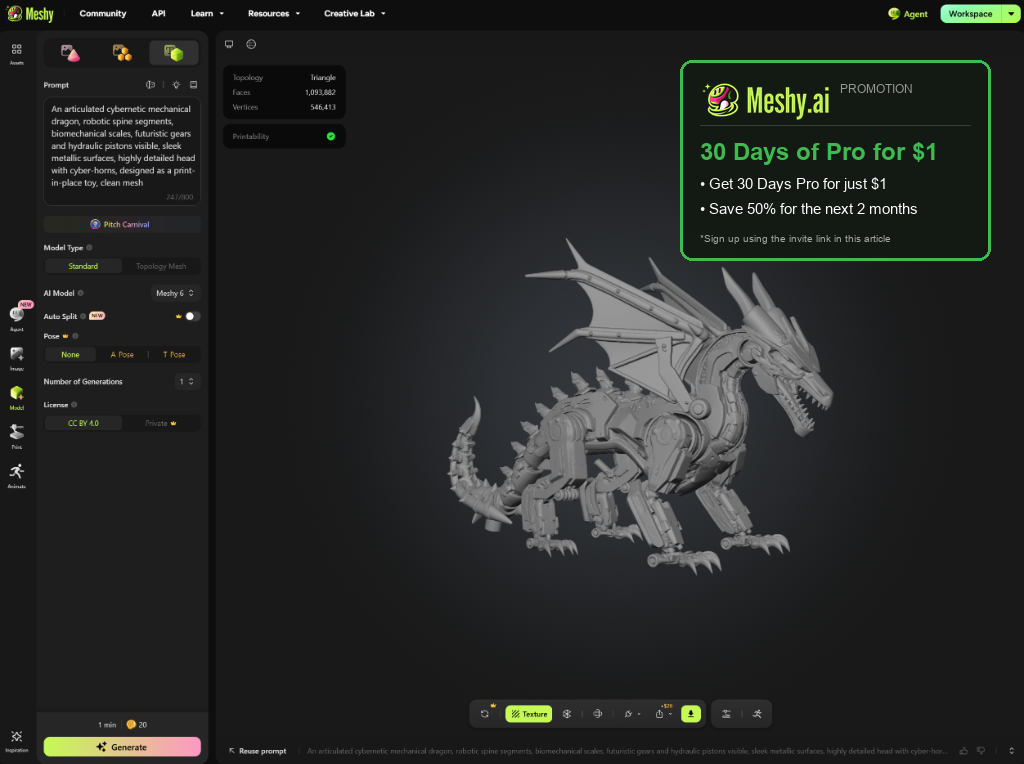
Task: Click the Meshy logo
Action: pos(30,13)
